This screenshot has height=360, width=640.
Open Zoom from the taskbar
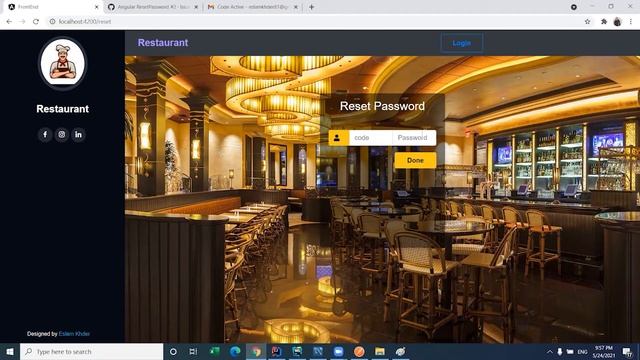[x=338, y=351]
